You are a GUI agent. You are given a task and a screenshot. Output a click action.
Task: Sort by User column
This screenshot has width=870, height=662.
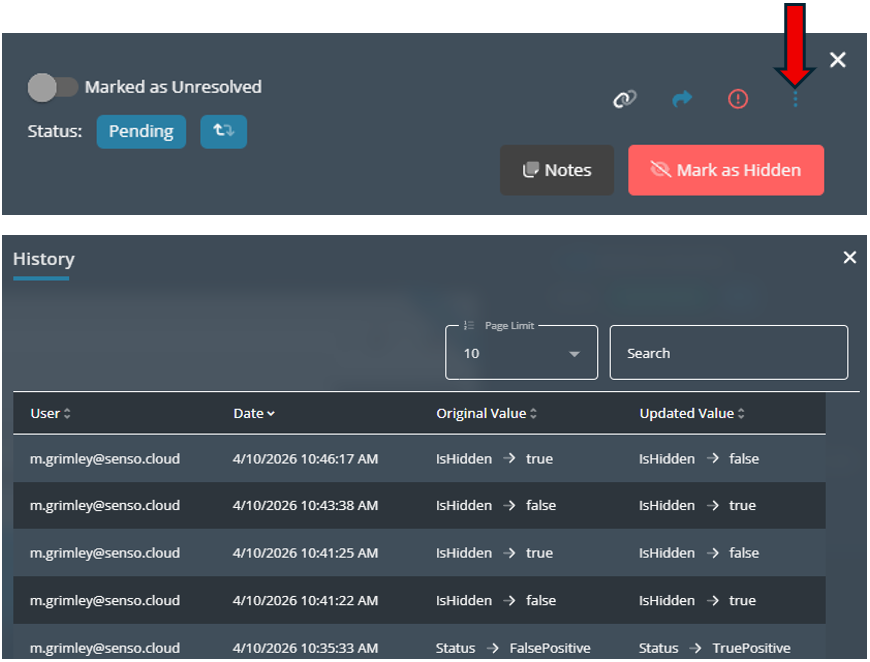(x=50, y=413)
